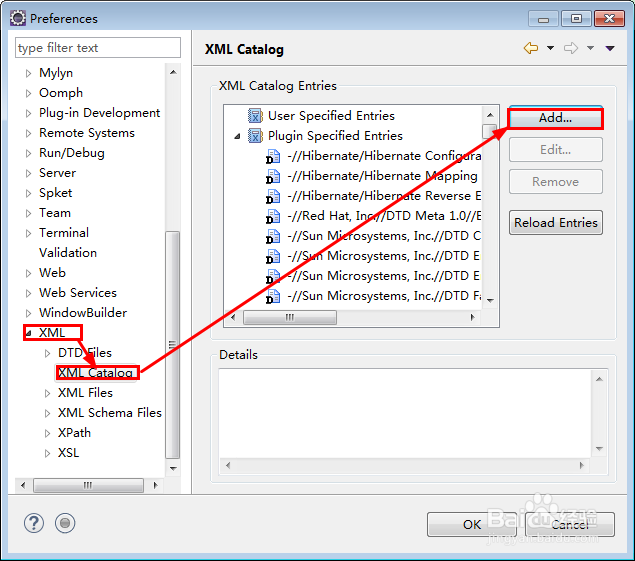
Task: Expand the Remote Systems node
Action: [28, 133]
